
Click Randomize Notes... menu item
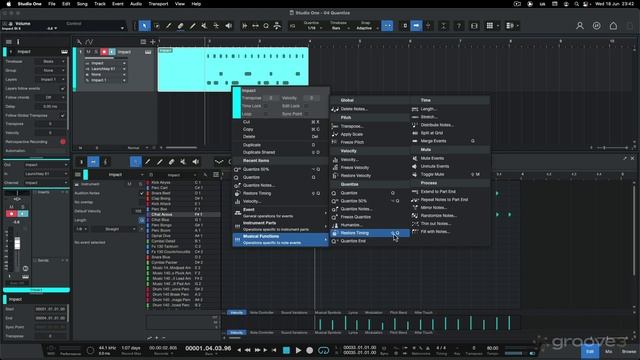click(450, 216)
